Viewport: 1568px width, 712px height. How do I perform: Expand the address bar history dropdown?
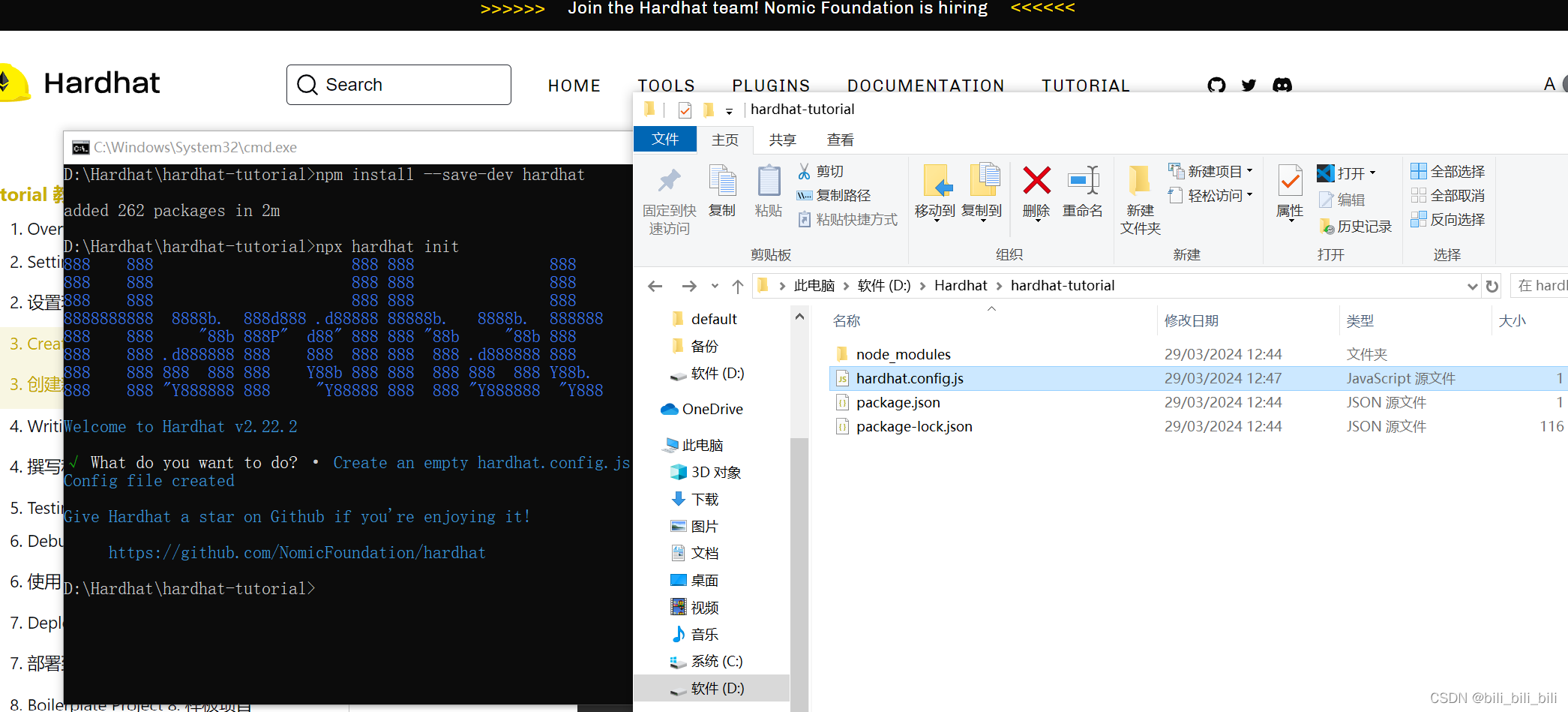(x=1472, y=286)
